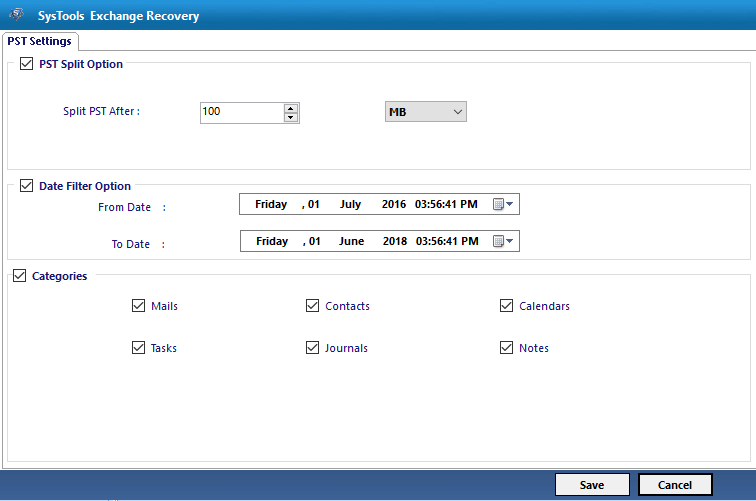This screenshot has height=501, width=756.
Task: Click the Save button
Action: point(592,485)
